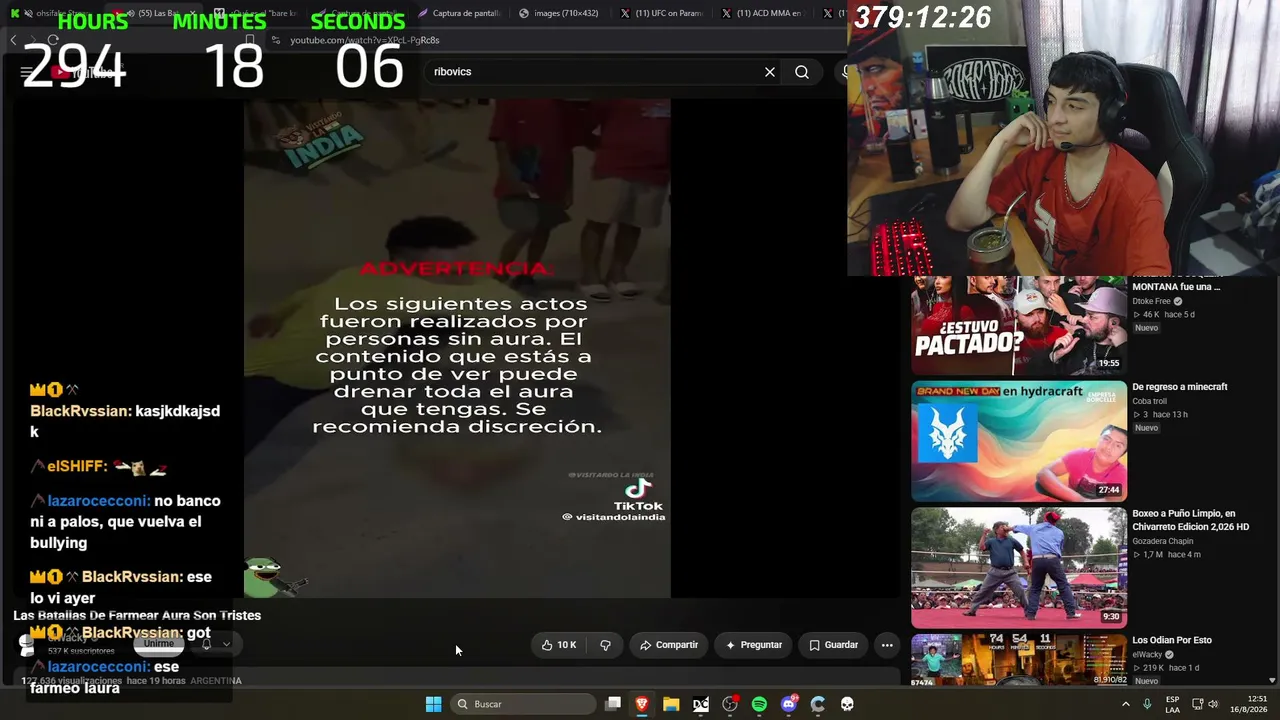The image size is (1280, 720).
Task: Open volume control in the tray
Action: click(x=1214, y=704)
